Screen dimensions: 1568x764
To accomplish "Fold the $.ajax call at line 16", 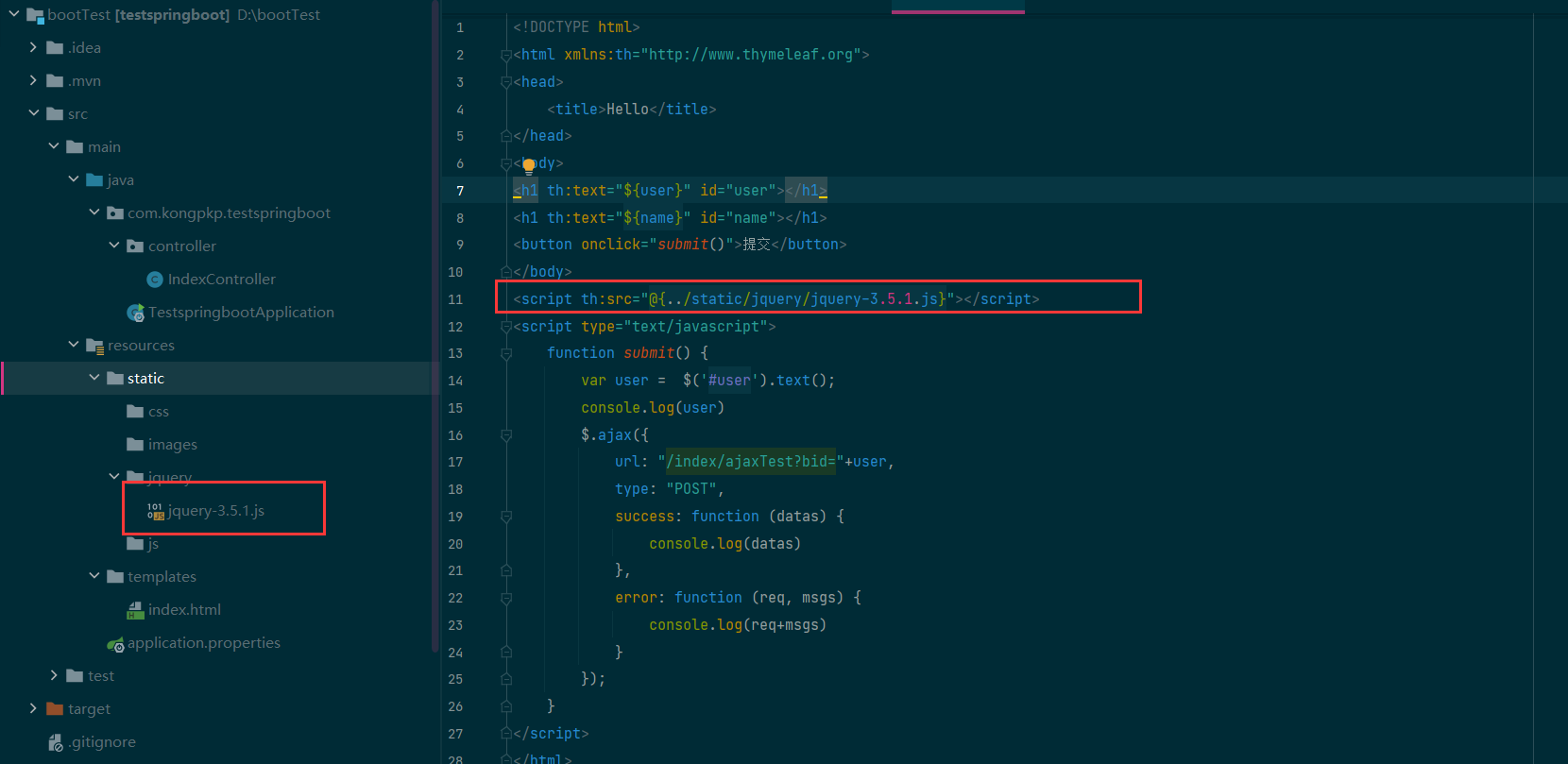I will click(506, 435).
